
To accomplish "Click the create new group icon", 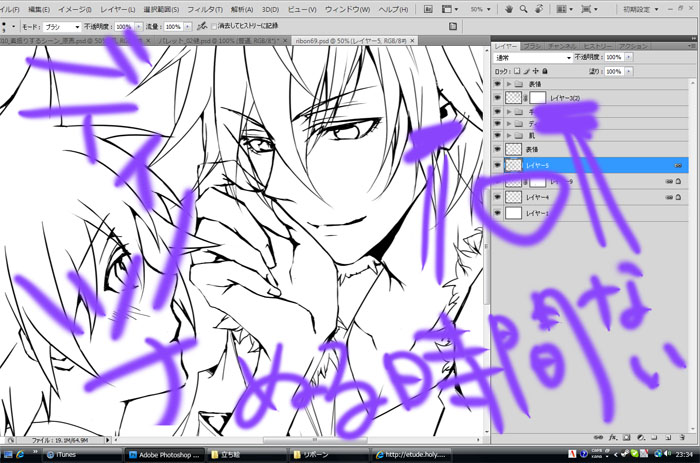I will click(x=654, y=438).
